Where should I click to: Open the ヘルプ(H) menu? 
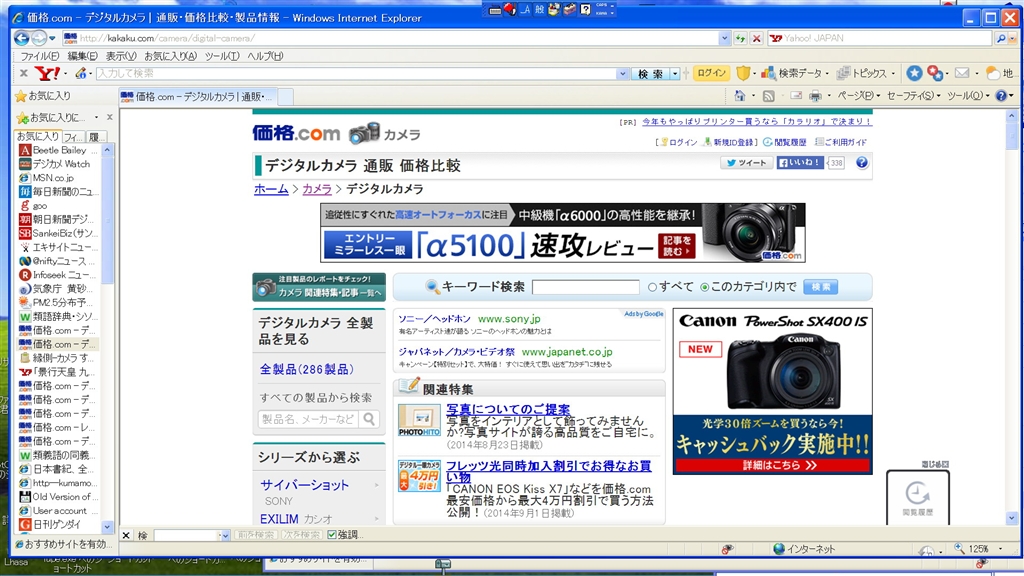(265, 56)
